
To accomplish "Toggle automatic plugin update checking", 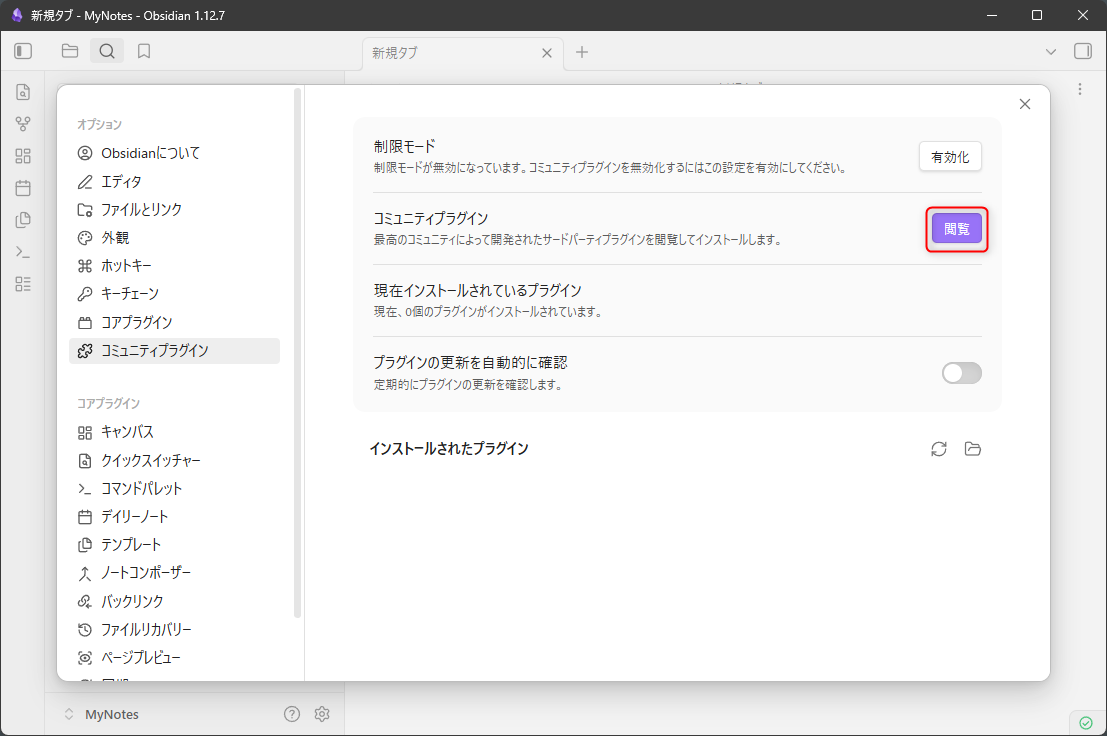I will pyautogui.click(x=962, y=373).
